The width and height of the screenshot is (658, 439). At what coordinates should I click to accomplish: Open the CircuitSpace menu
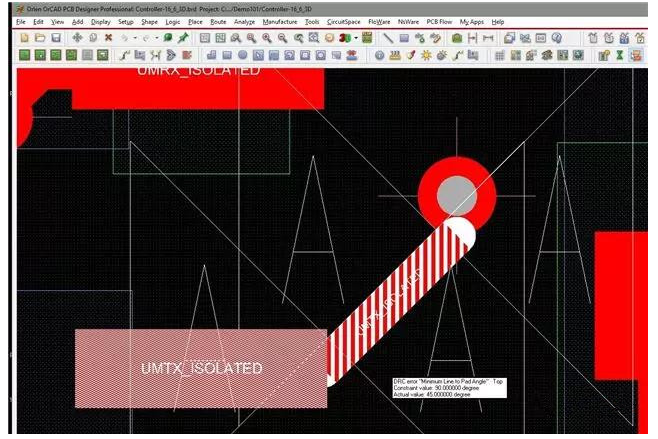[x=344, y=22]
